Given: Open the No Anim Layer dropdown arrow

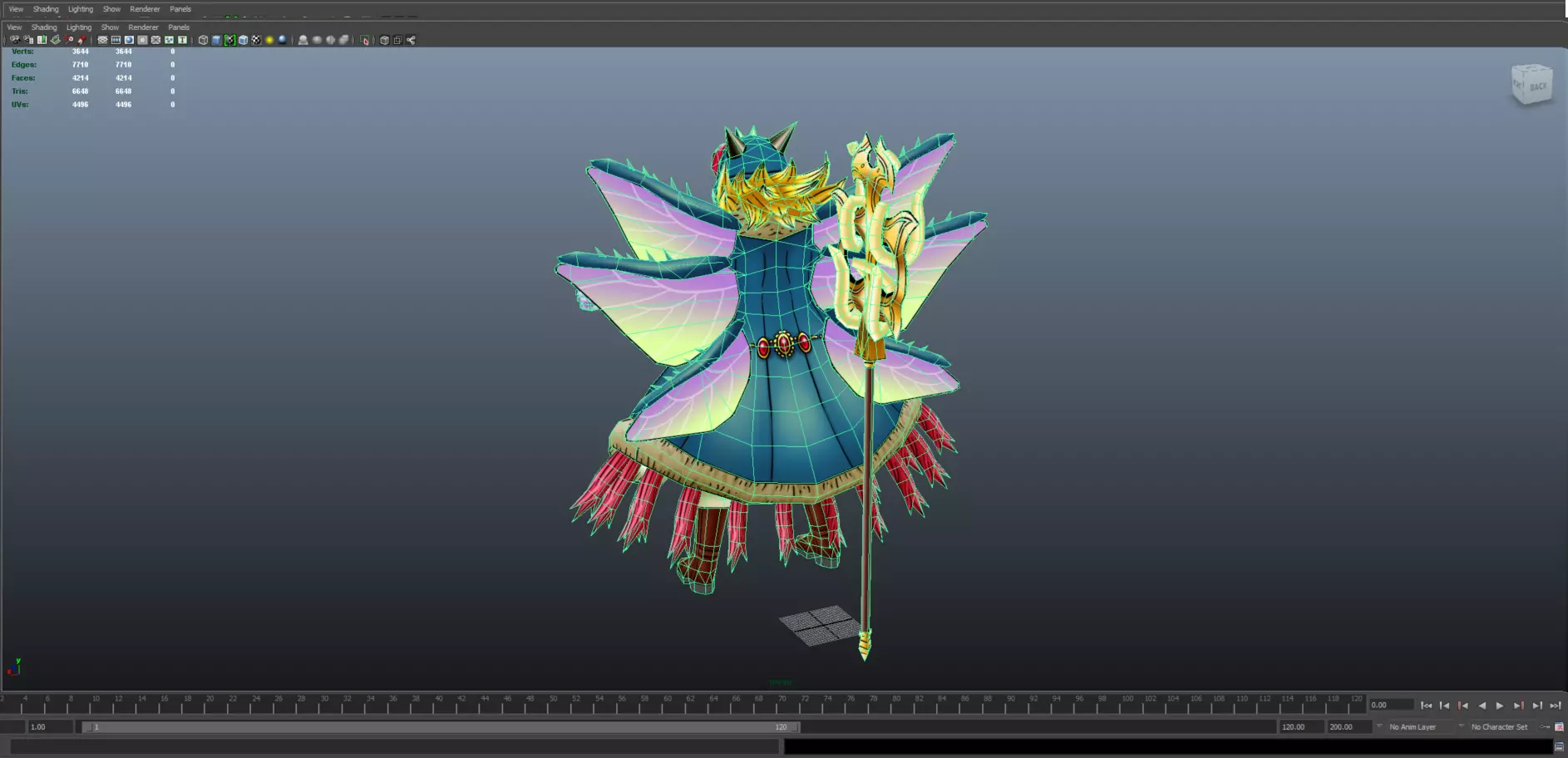Looking at the screenshot, I should pyautogui.click(x=1379, y=726).
